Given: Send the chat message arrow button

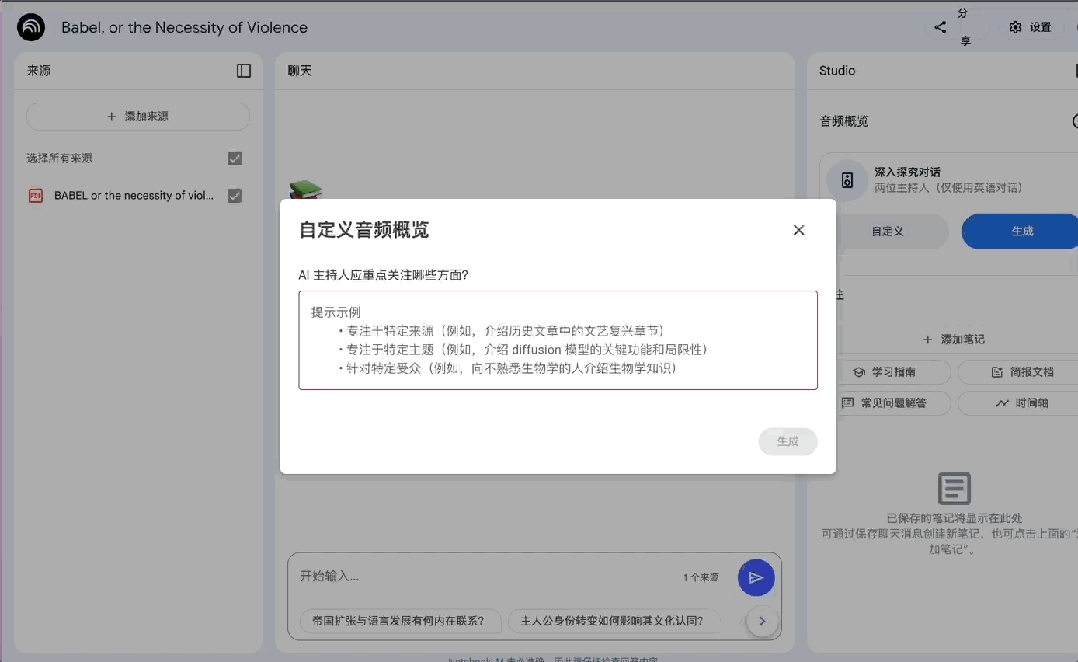Looking at the screenshot, I should 756,577.
